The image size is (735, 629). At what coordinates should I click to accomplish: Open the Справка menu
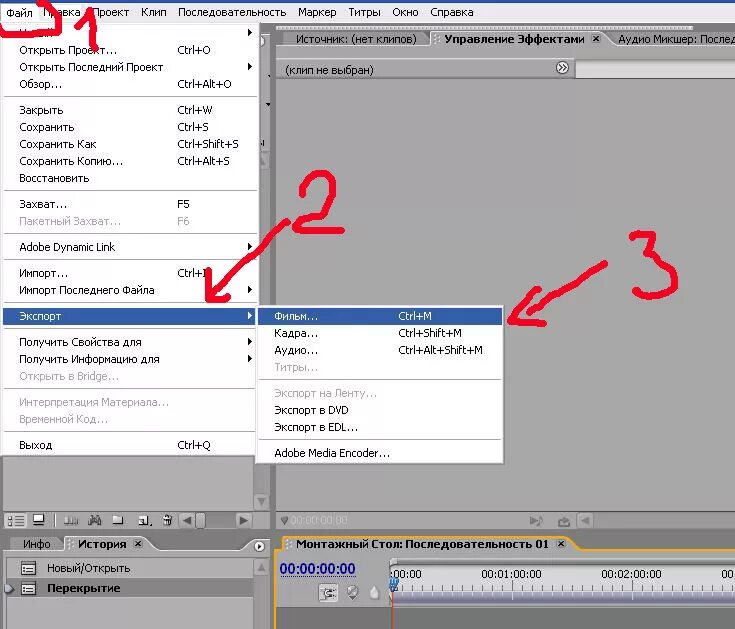pos(452,12)
